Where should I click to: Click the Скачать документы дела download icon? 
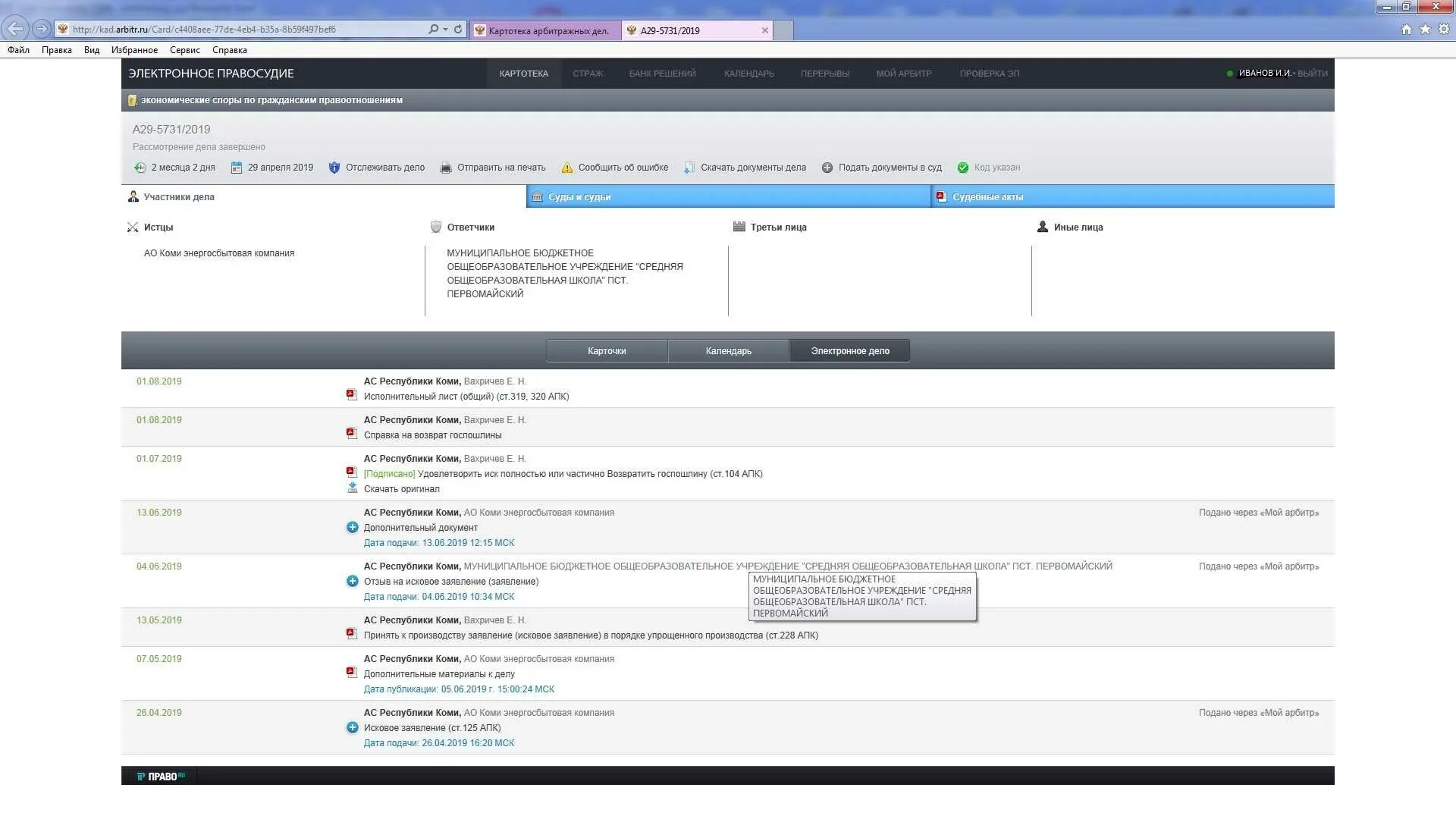(x=689, y=168)
